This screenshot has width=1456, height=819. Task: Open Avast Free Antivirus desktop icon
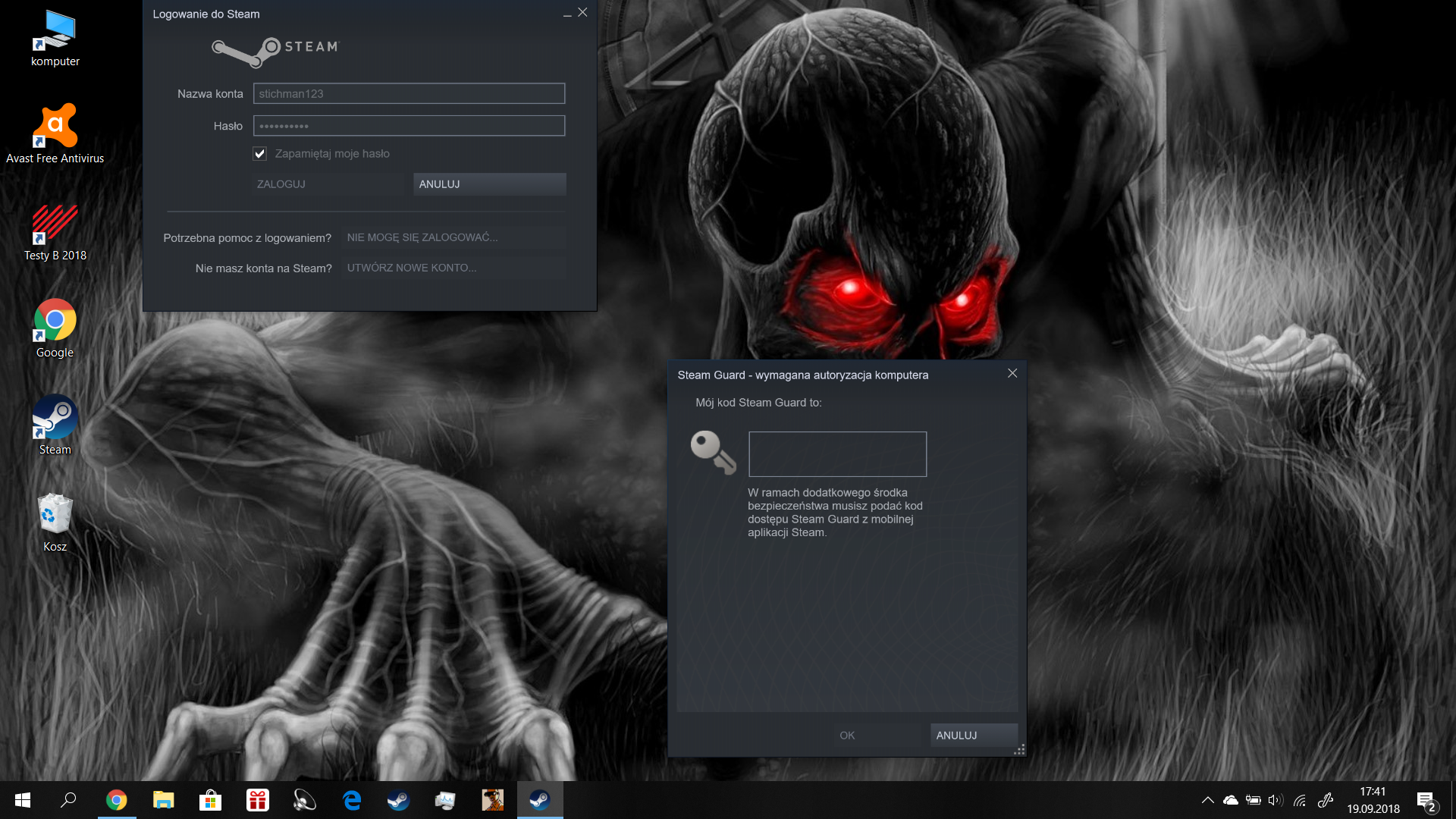pos(55,127)
